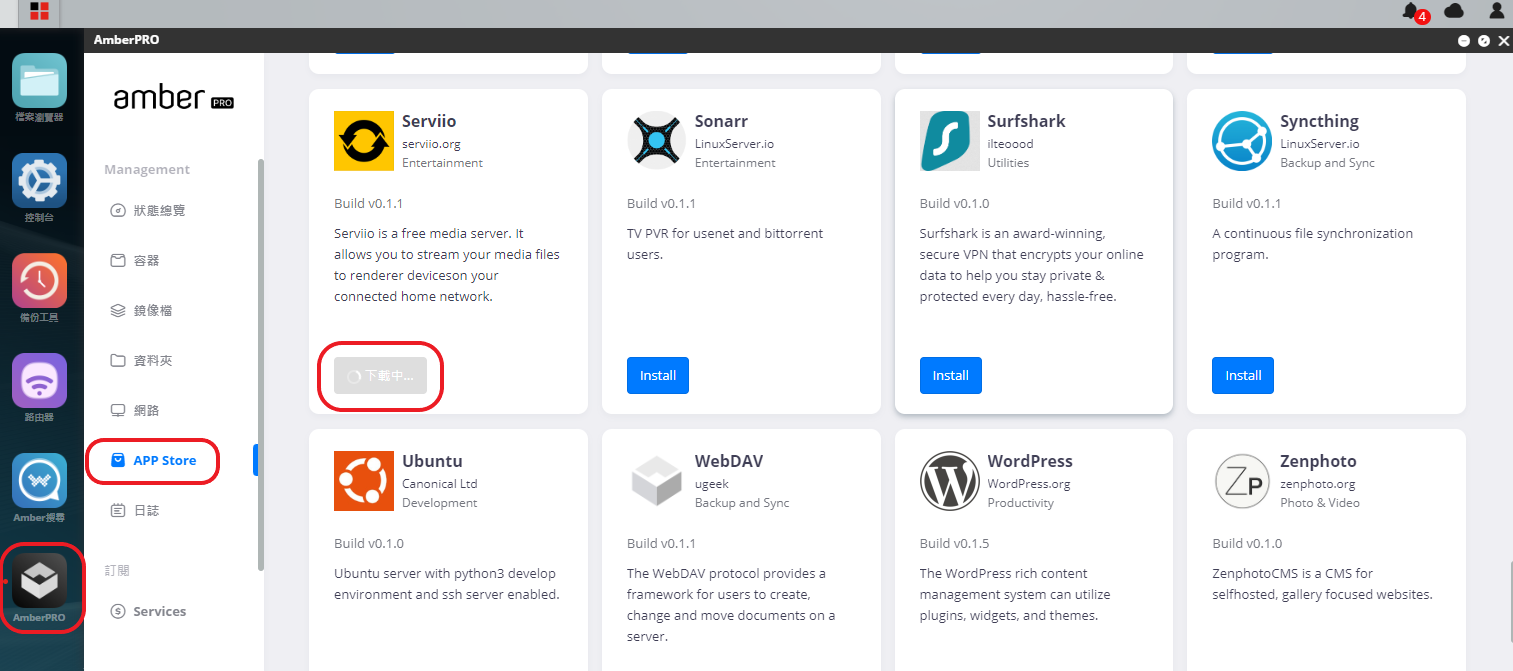Click Backup and Sync under Syncthing
The height and width of the screenshot is (671, 1513).
1327,162
